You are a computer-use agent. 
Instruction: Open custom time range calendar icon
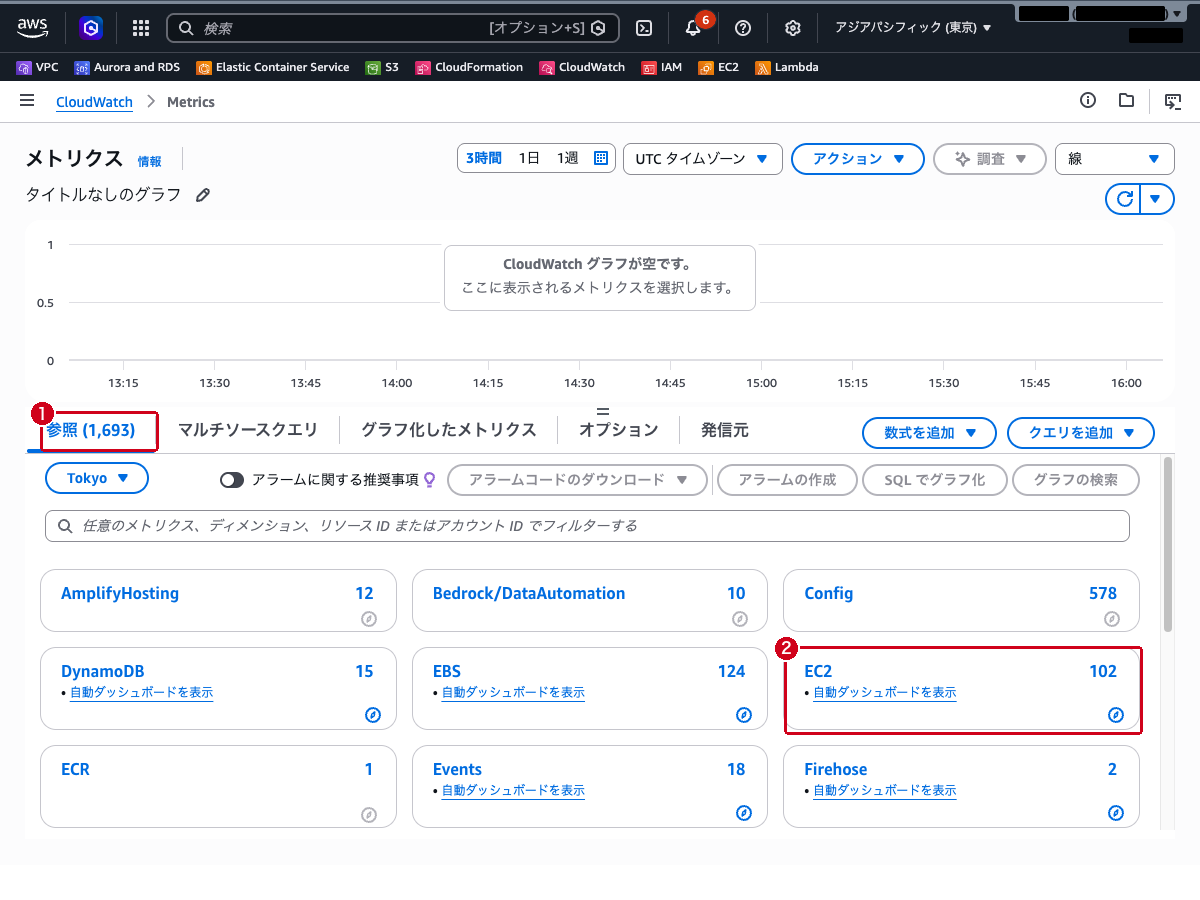[601, 158]
